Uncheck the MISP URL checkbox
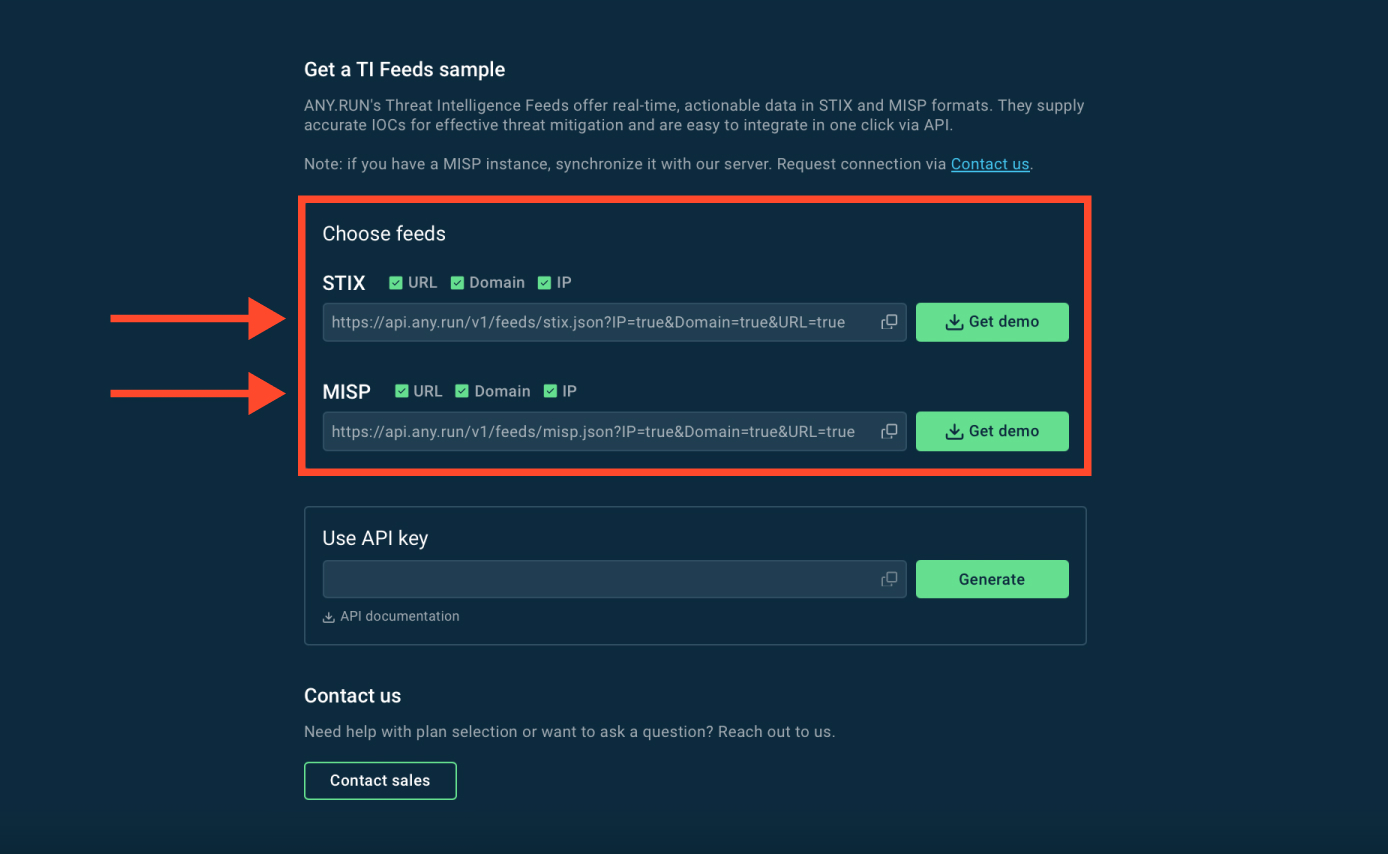This screenshot has height=854, width=1388. pos(402,391)
